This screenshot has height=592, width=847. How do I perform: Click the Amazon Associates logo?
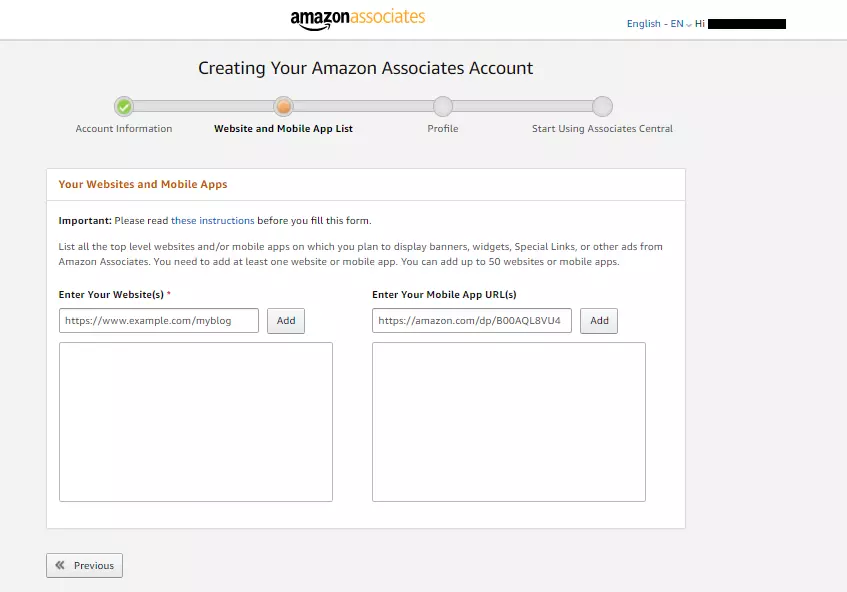tap(358, 19)
